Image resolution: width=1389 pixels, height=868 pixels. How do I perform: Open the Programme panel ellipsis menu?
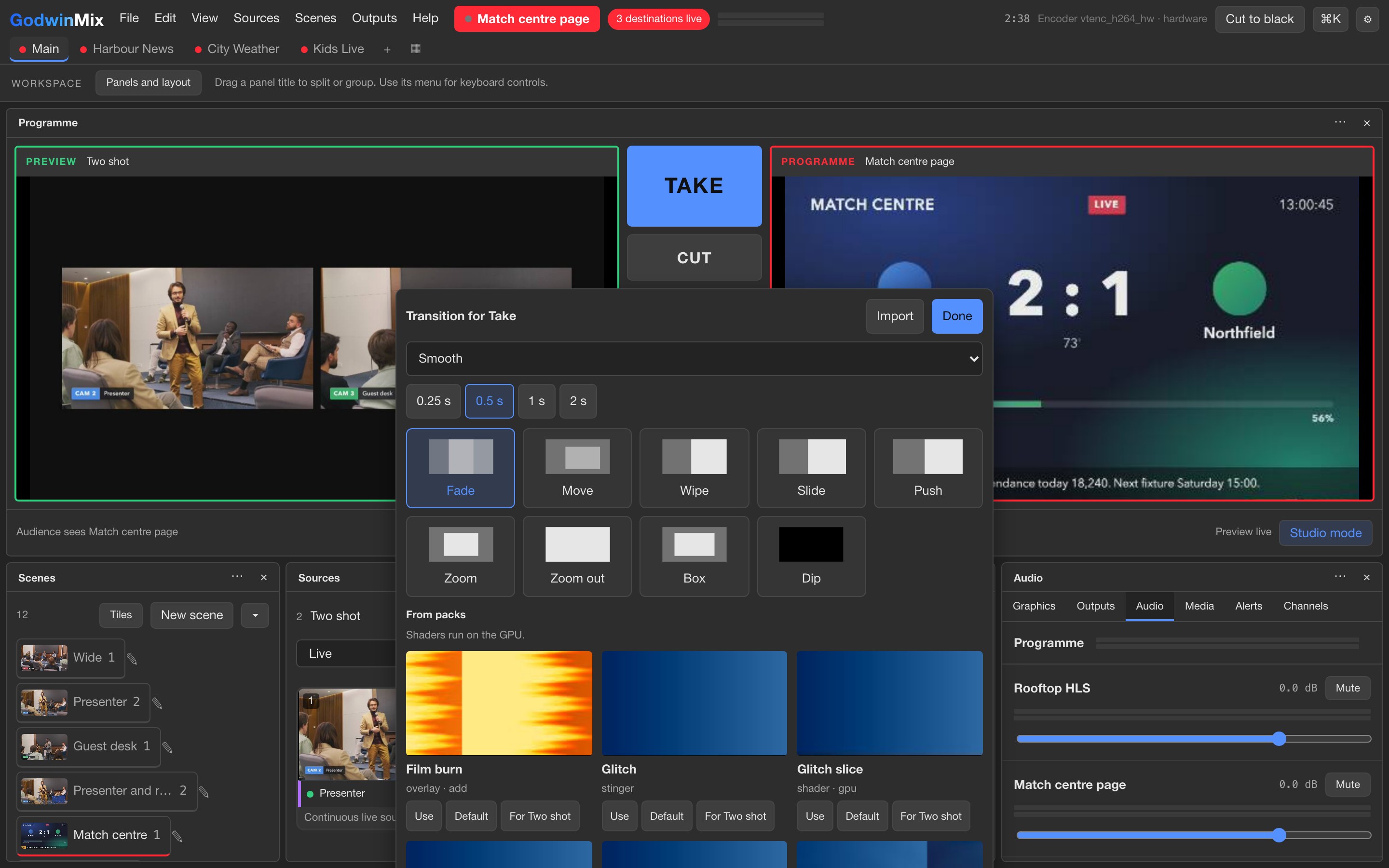[x=1340, y=123]
